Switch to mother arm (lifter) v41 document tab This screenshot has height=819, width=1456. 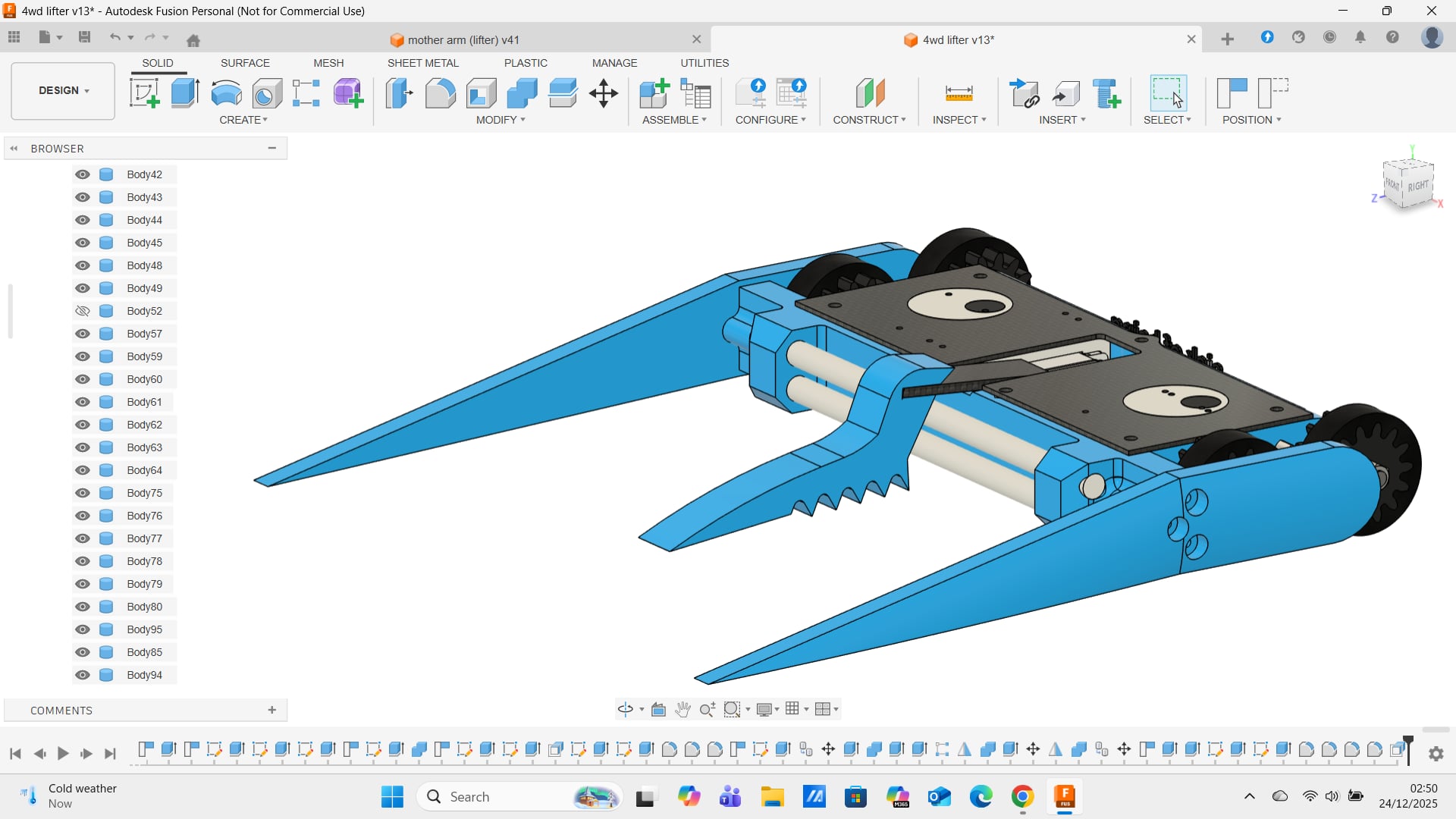pos(463,39)
